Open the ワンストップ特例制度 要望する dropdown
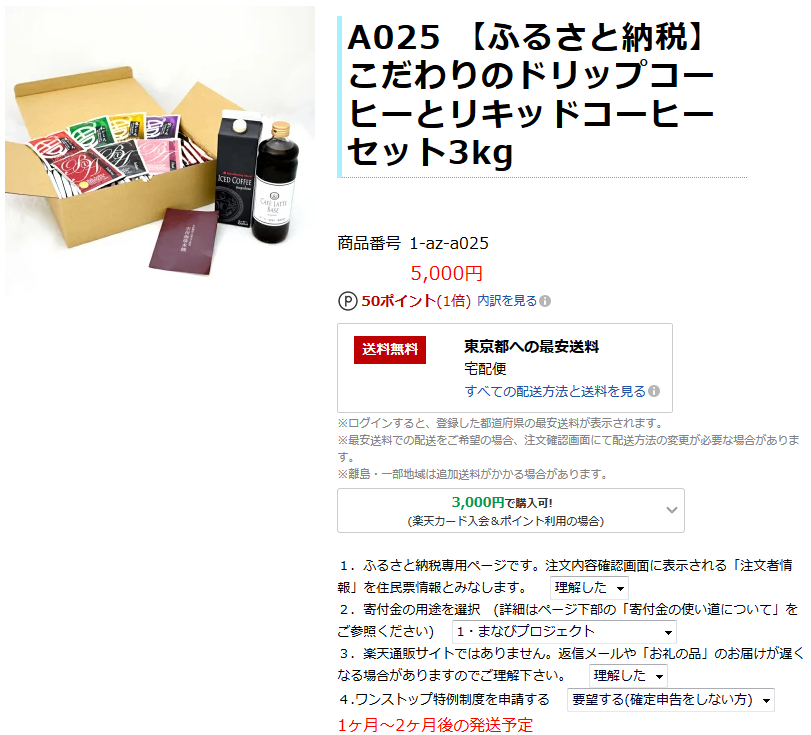This screenshot has width=811, height=735. pos(670,700)
